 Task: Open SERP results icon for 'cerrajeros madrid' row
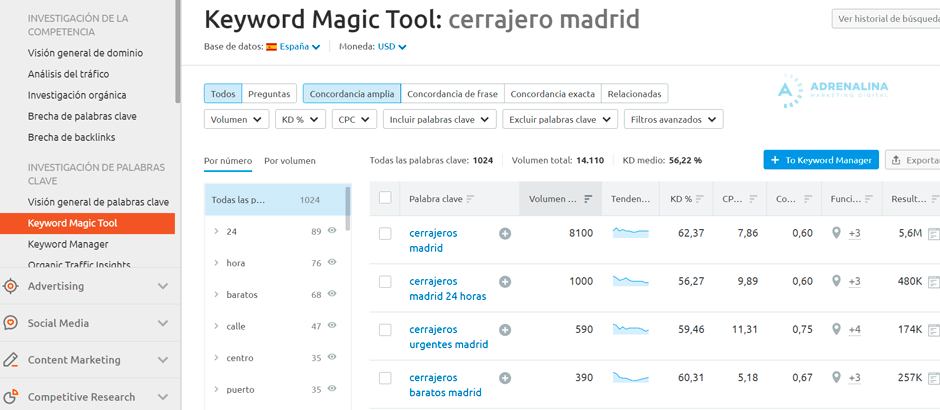tap(934, 234)
